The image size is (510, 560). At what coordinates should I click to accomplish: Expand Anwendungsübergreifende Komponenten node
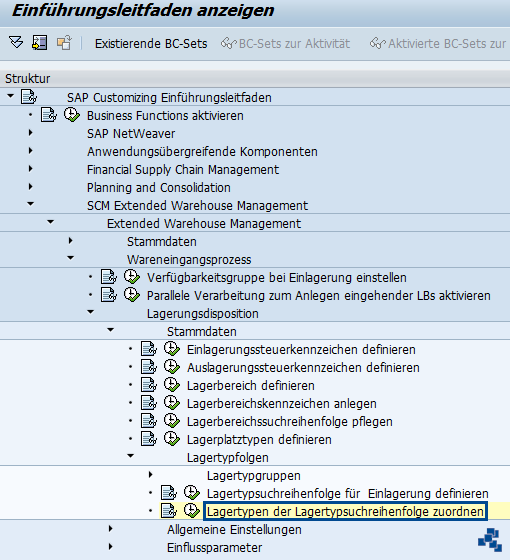coord(30,151)
